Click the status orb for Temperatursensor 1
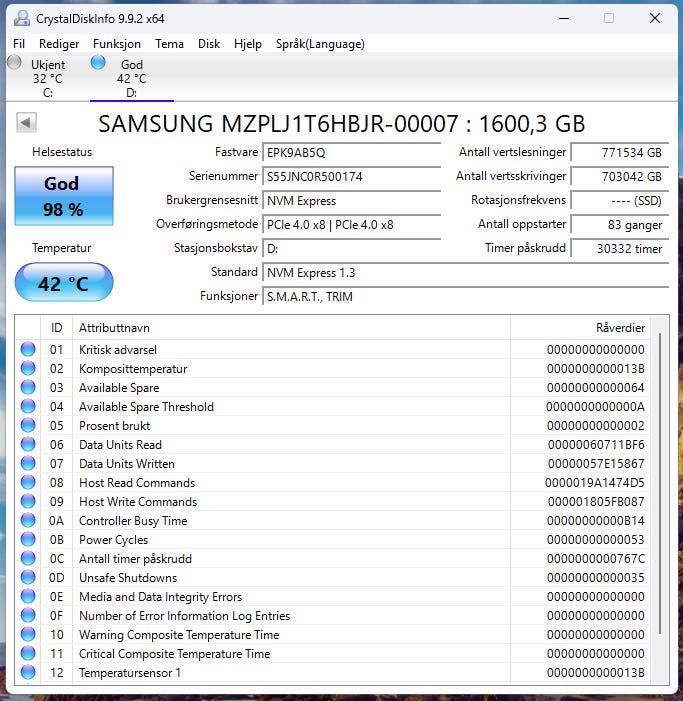This screenshot has height=701, width=683. point(28,672)
